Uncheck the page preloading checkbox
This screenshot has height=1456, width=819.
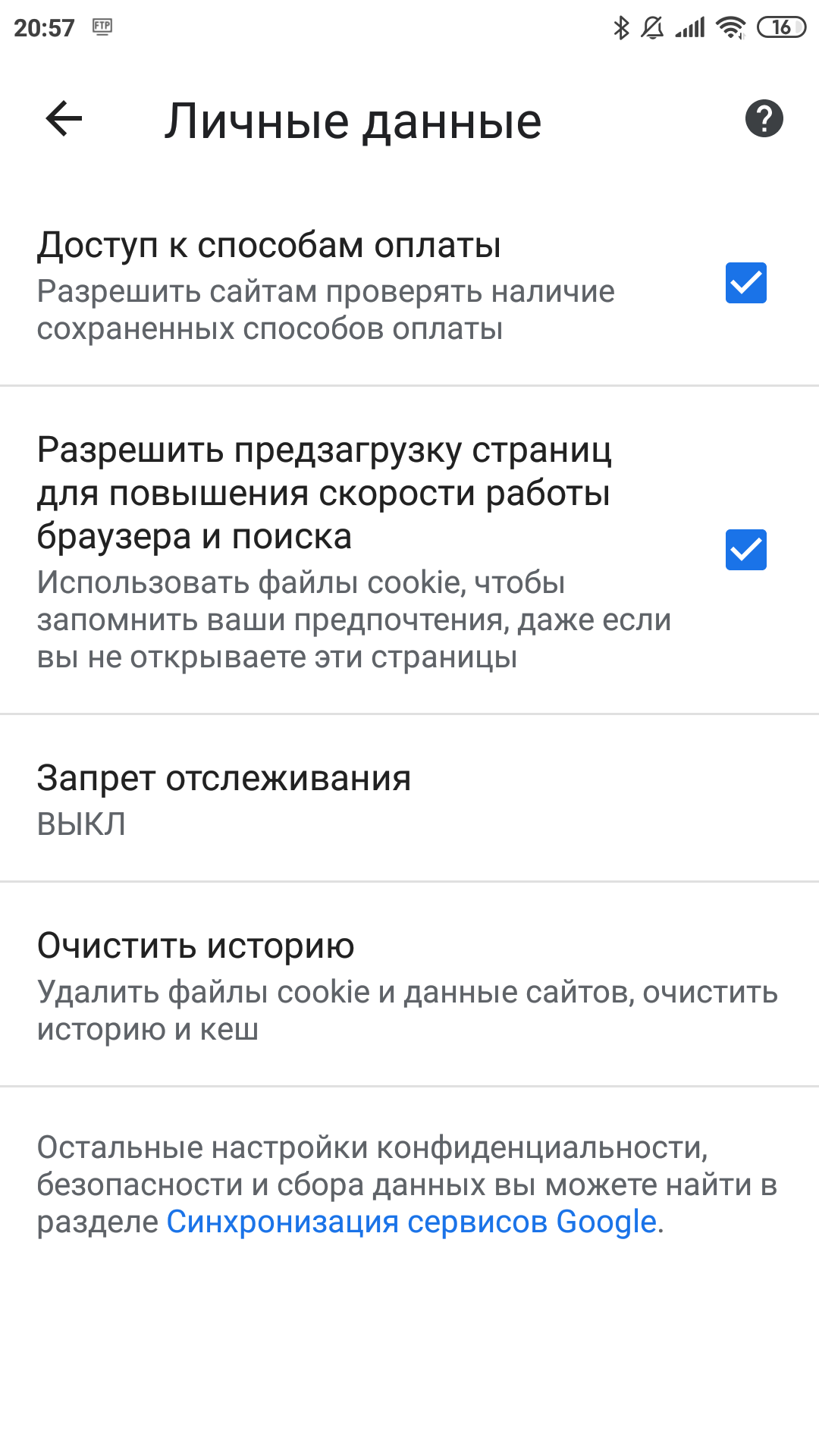tap(746, 550)
